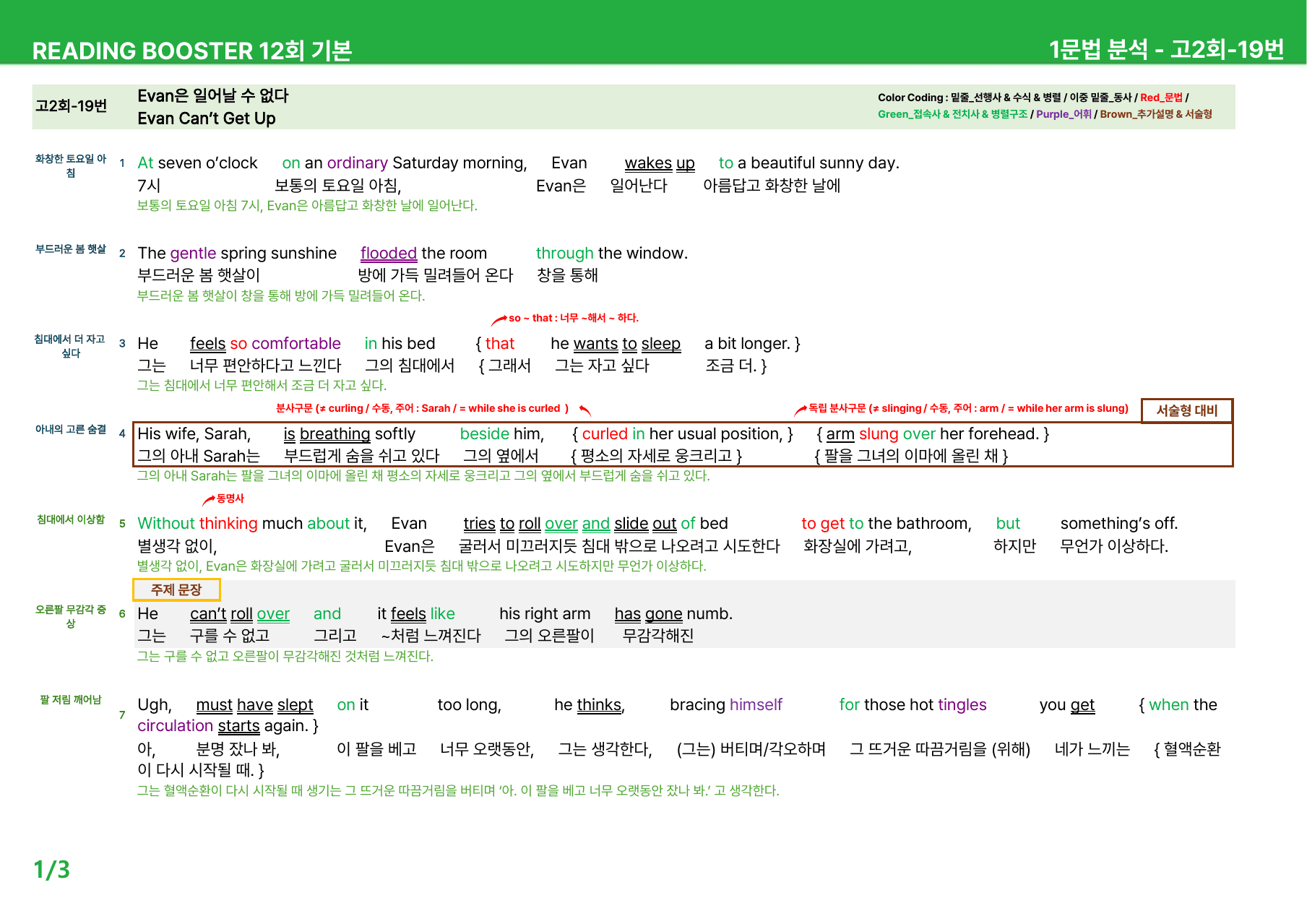
Task: Click the side note '침대에서 이상함'
Action: (x=71, y=519)
